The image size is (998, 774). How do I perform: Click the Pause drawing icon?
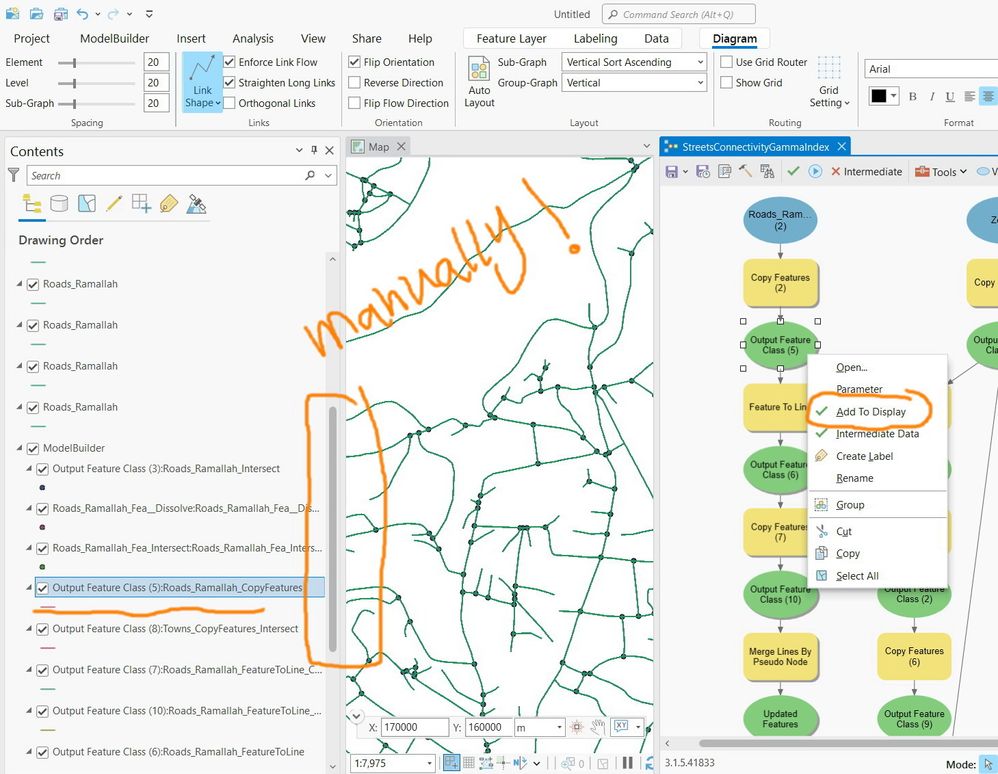[x=628, y=763]
